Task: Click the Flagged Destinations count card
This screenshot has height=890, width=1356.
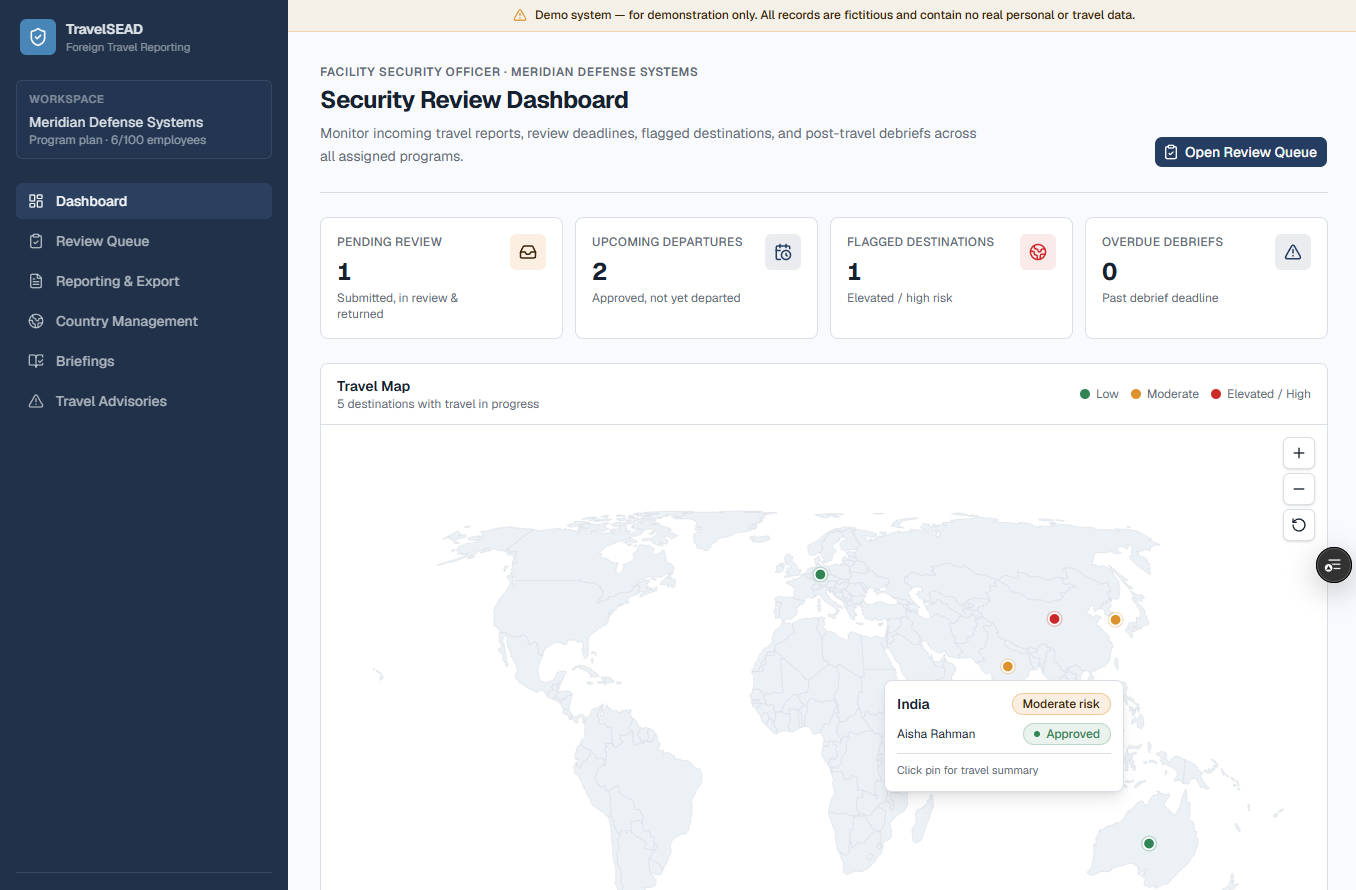Action: click(x=951, y=278)
